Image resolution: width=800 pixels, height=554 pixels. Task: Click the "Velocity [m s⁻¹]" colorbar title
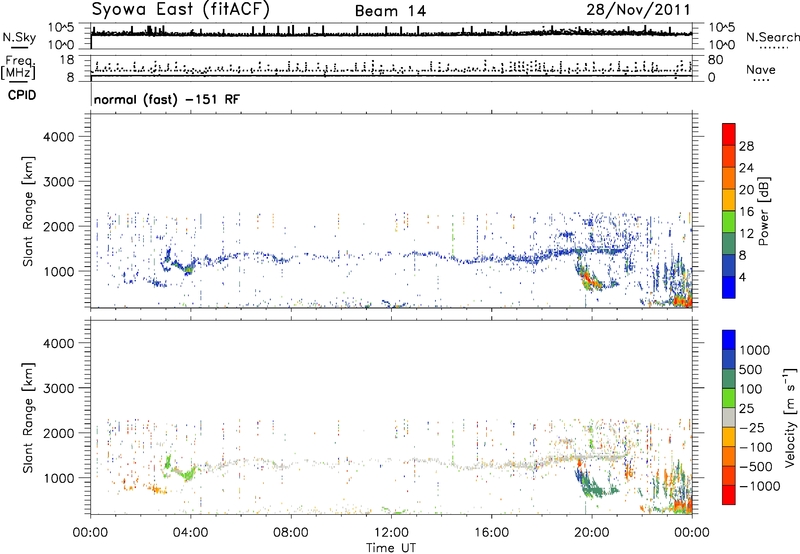point(790,417)
